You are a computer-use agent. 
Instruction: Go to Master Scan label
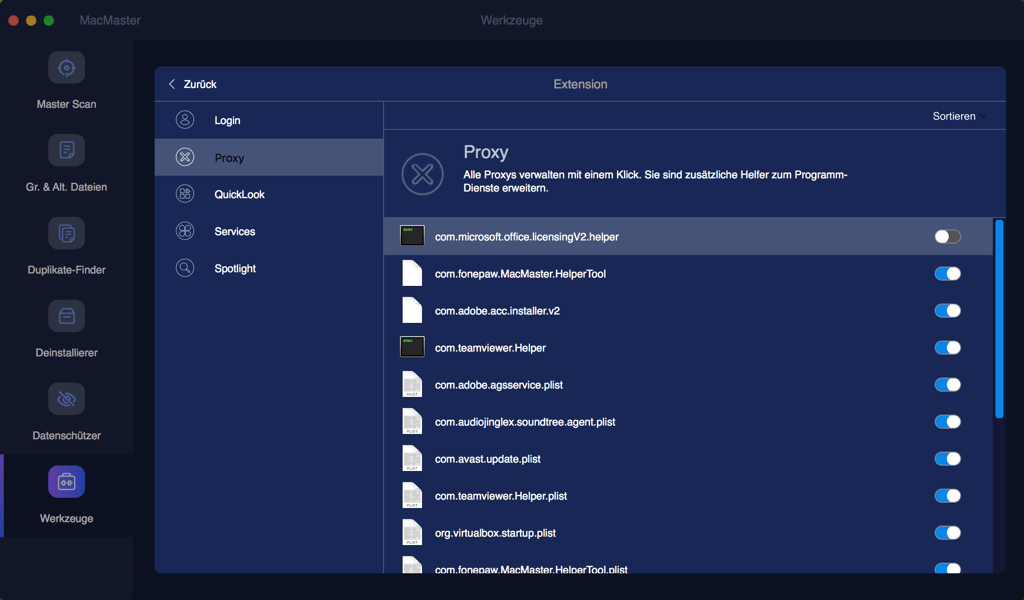click(x=66, y=104)
